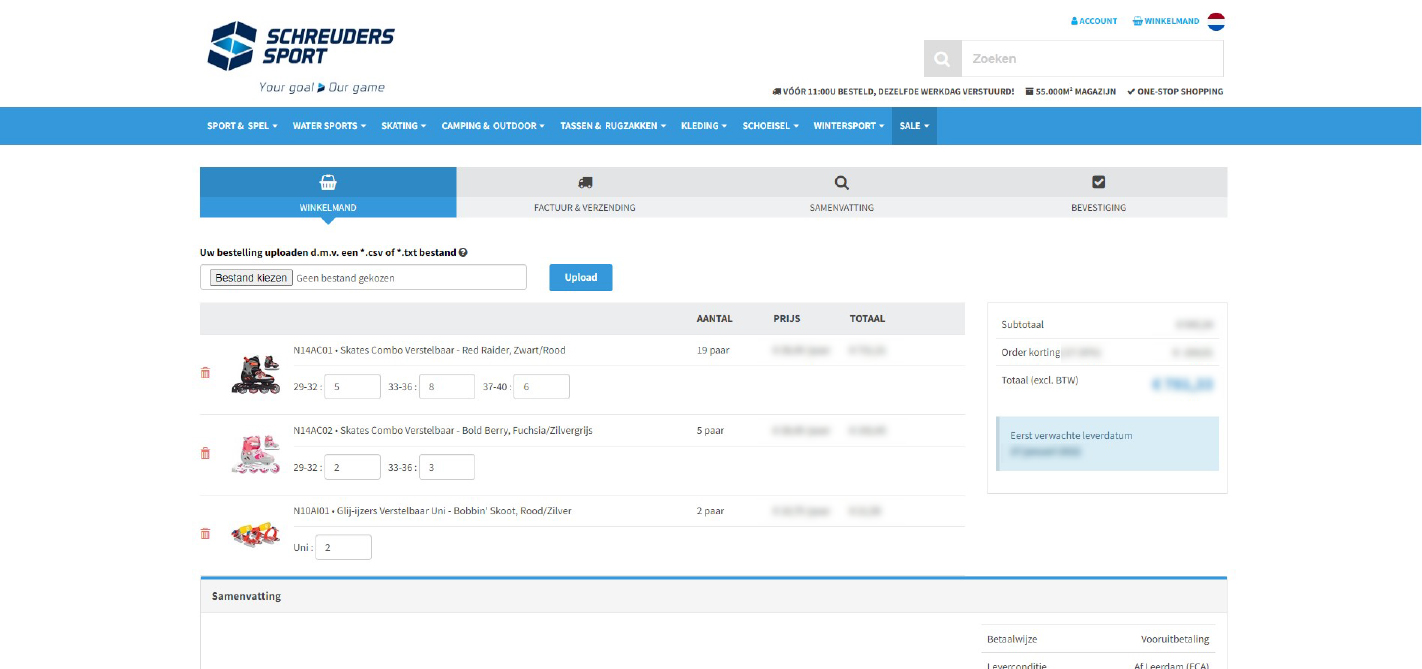Viewport: 1422px width, 669px height.
Task: Click the Upload button
Action: 581,278
